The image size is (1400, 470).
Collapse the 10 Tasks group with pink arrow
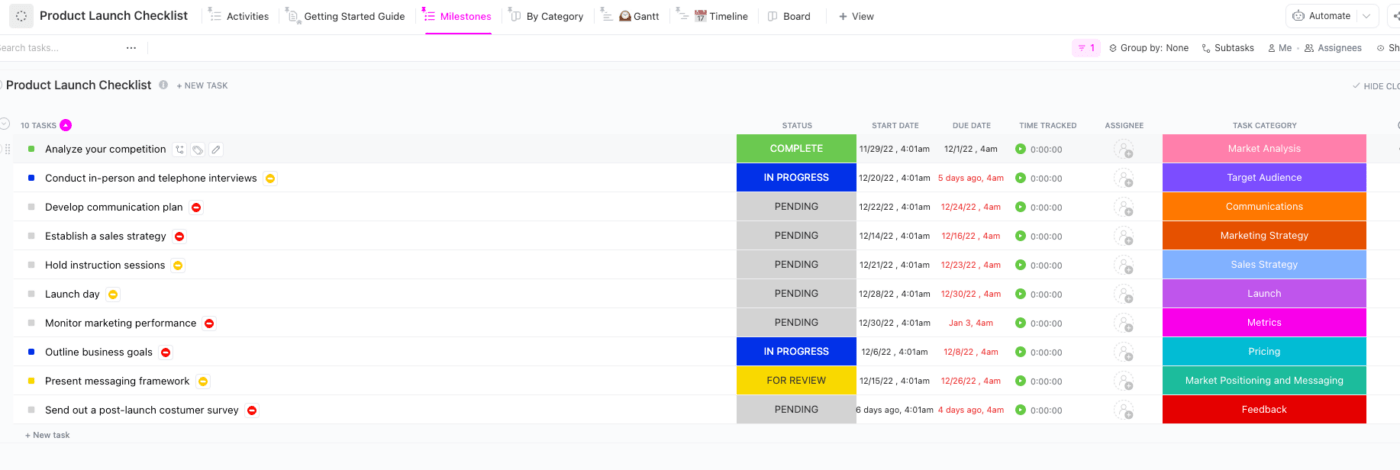click(66, 125)
